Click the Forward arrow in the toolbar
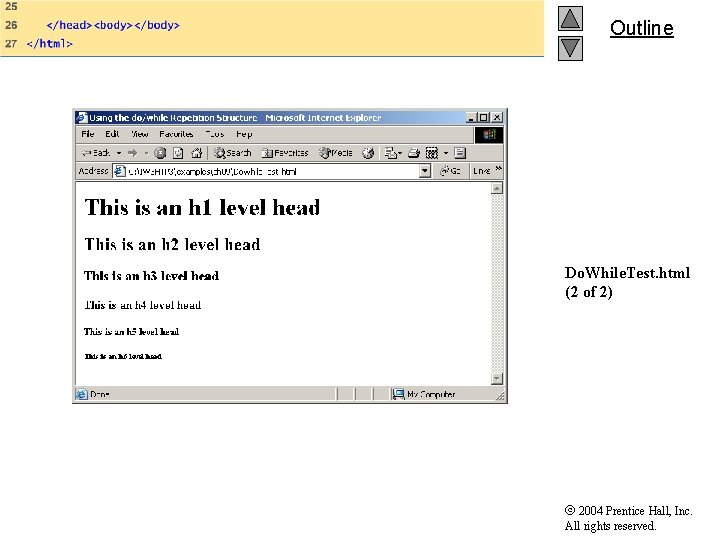 click(133, 153)
